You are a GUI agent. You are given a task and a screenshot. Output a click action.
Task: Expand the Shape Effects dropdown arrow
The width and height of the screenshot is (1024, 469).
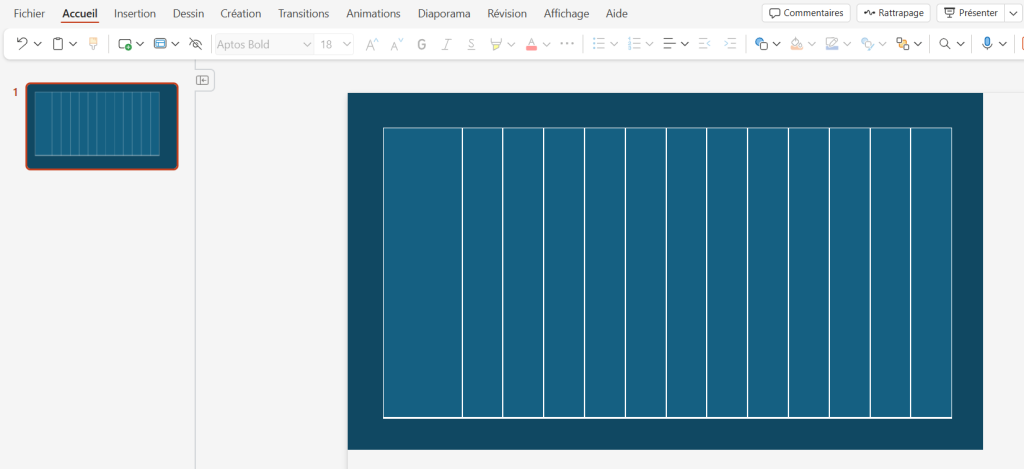(x=882, y=44)
